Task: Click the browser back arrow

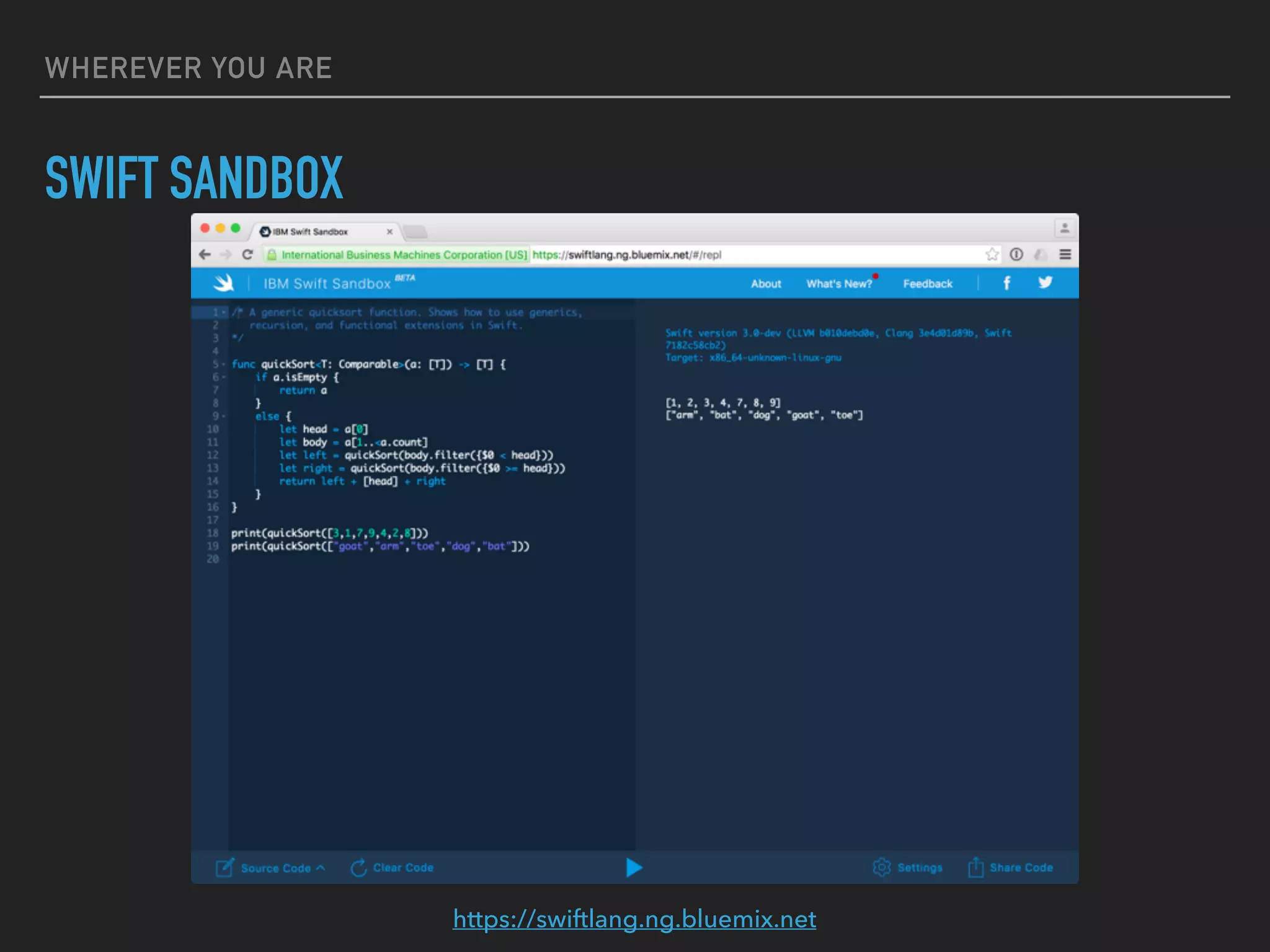Action: [x=205, y=254]
